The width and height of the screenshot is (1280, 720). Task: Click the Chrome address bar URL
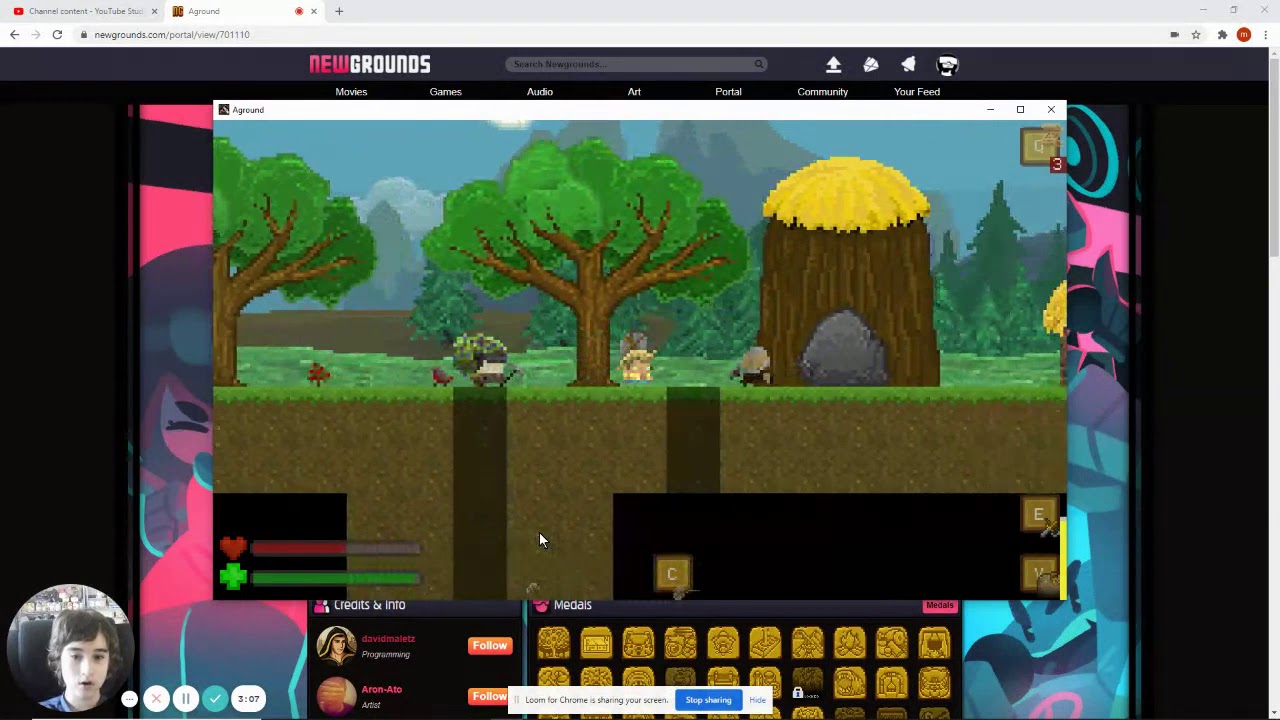[172, 34]
